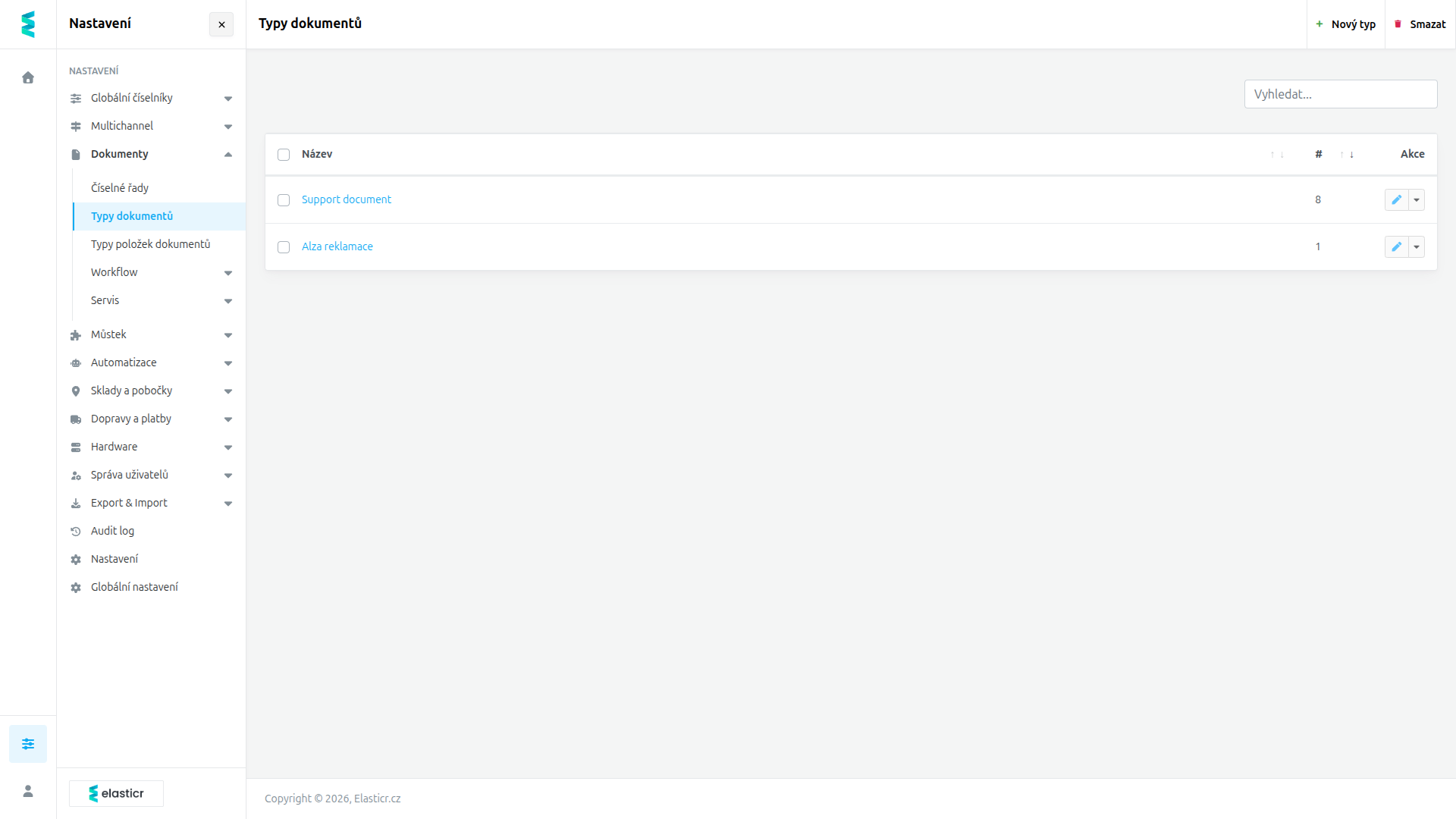Click count 8 in Support document row
Screen dimensions: 1456x819
pyautogui.click(x=1318, y=199)
